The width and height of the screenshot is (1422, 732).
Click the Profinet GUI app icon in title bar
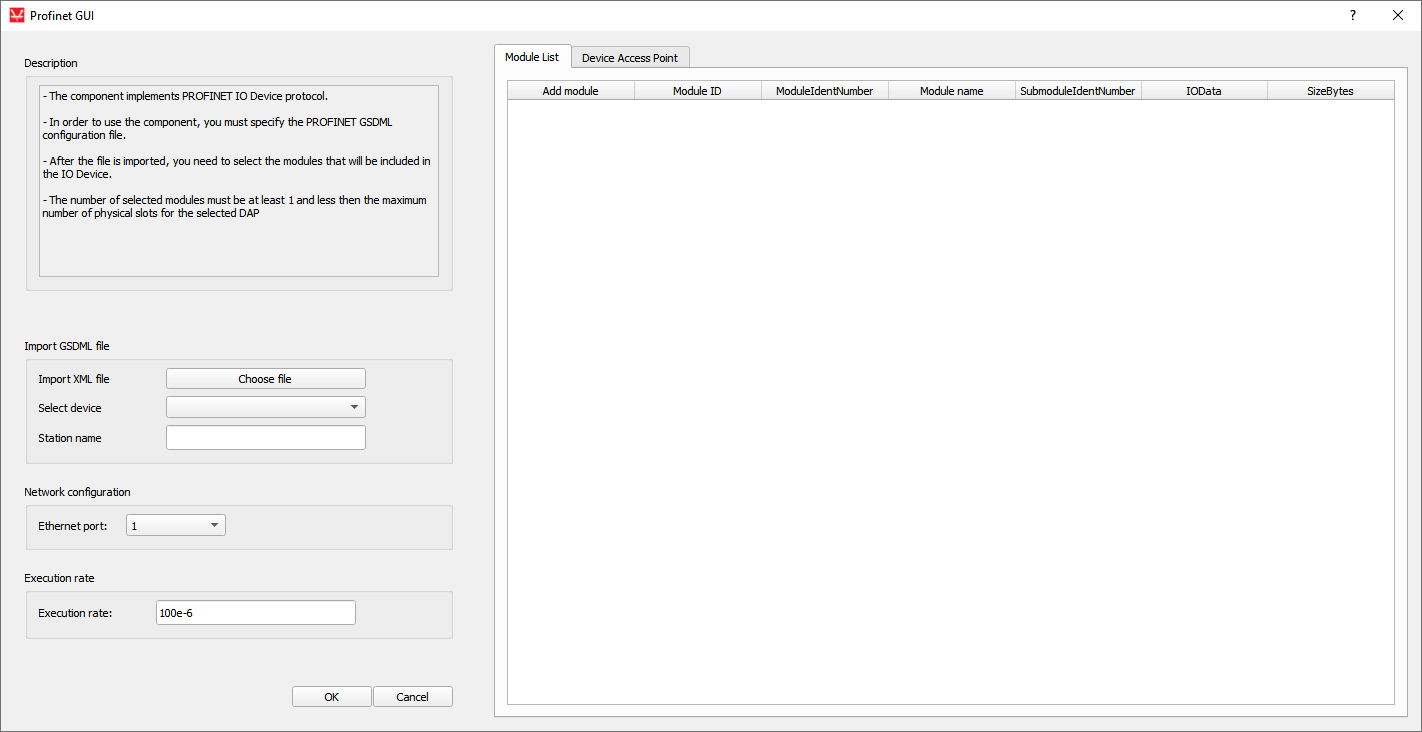(x=16, y=16)
